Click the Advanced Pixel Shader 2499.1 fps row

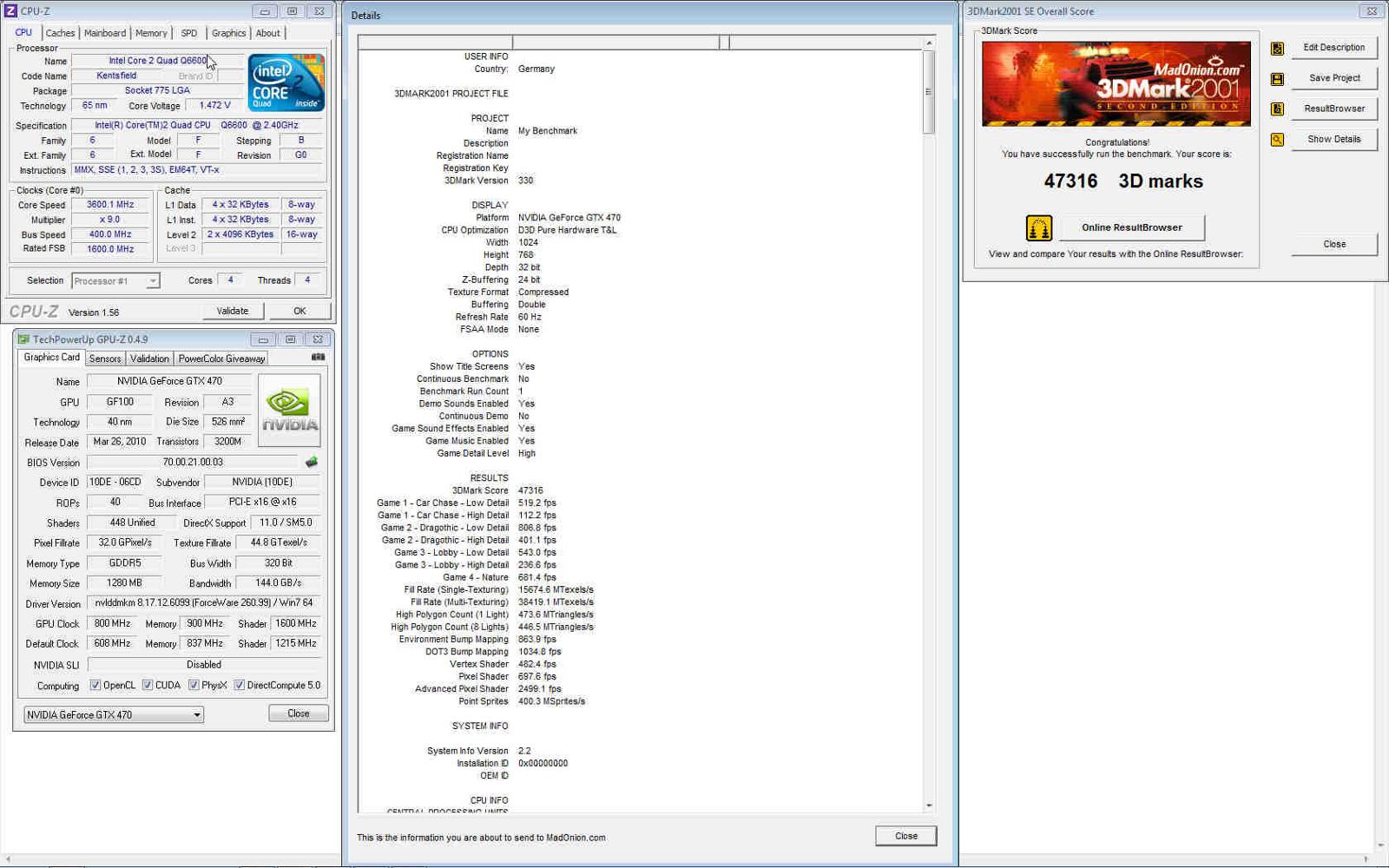pyautogui.click(x=488, y=689)
